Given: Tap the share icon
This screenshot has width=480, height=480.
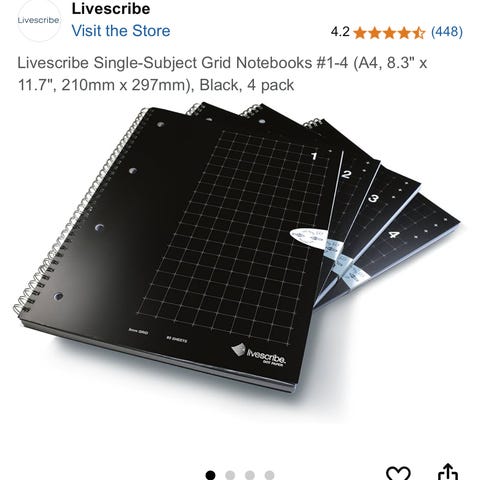Looking at the screenshot, I should coord(448,472).
